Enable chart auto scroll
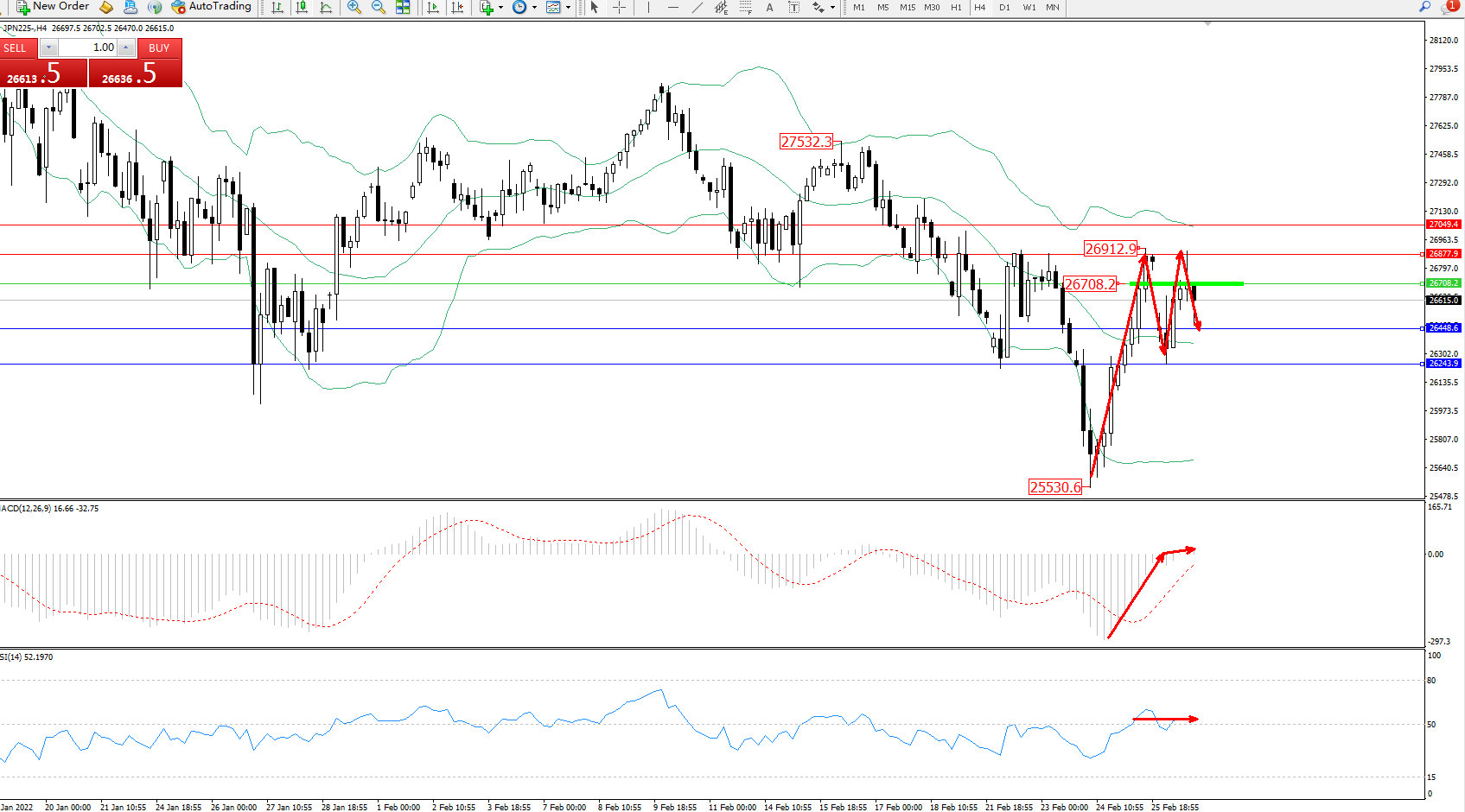Screen dimensions: 1465x812 (x=433, y=7)
